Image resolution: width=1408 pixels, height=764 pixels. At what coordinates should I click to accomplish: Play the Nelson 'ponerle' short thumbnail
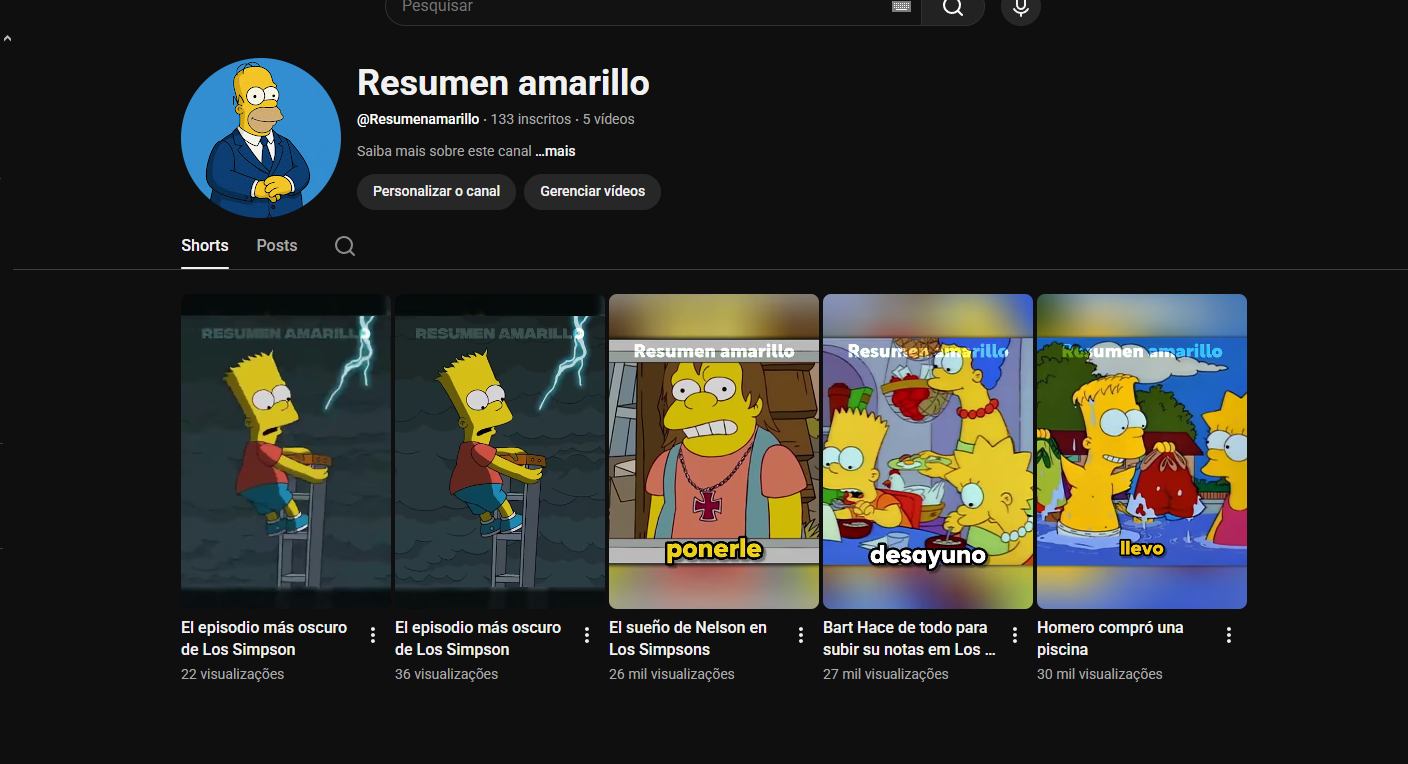[x=714, y=451]
